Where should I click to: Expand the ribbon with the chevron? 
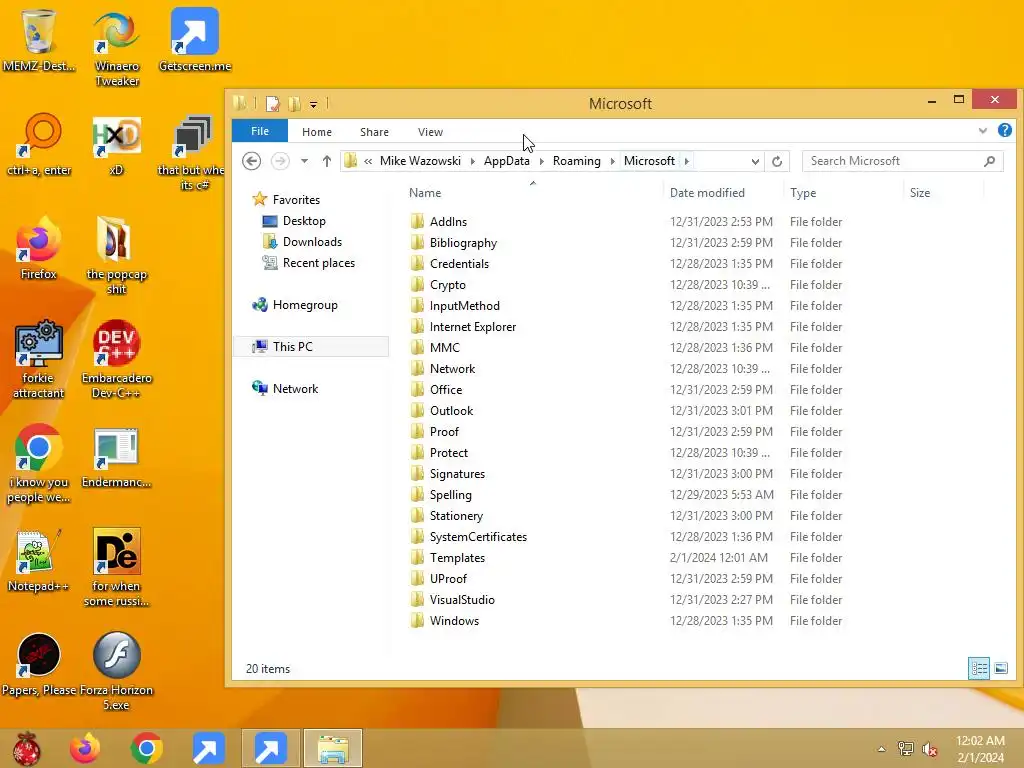[x=982, y=131]
